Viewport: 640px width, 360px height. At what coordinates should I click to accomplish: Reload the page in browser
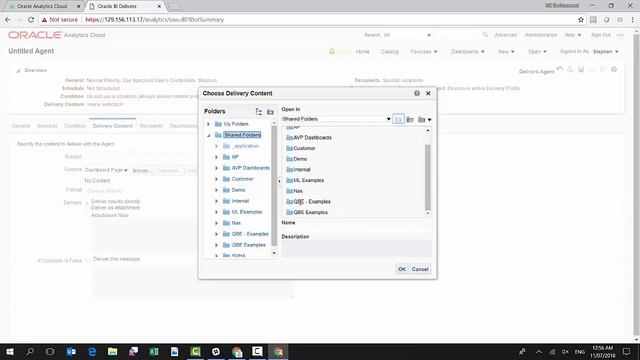31,20
